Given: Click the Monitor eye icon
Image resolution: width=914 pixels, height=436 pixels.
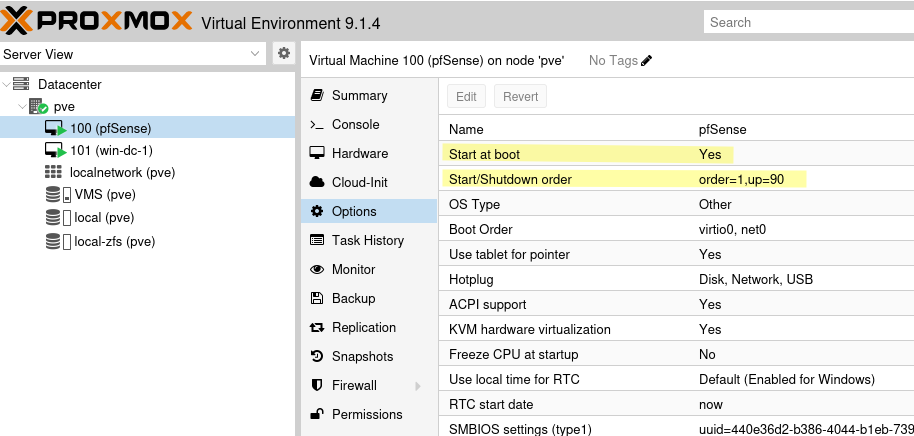Looking at the screenshot, I should tap(317, 269).
